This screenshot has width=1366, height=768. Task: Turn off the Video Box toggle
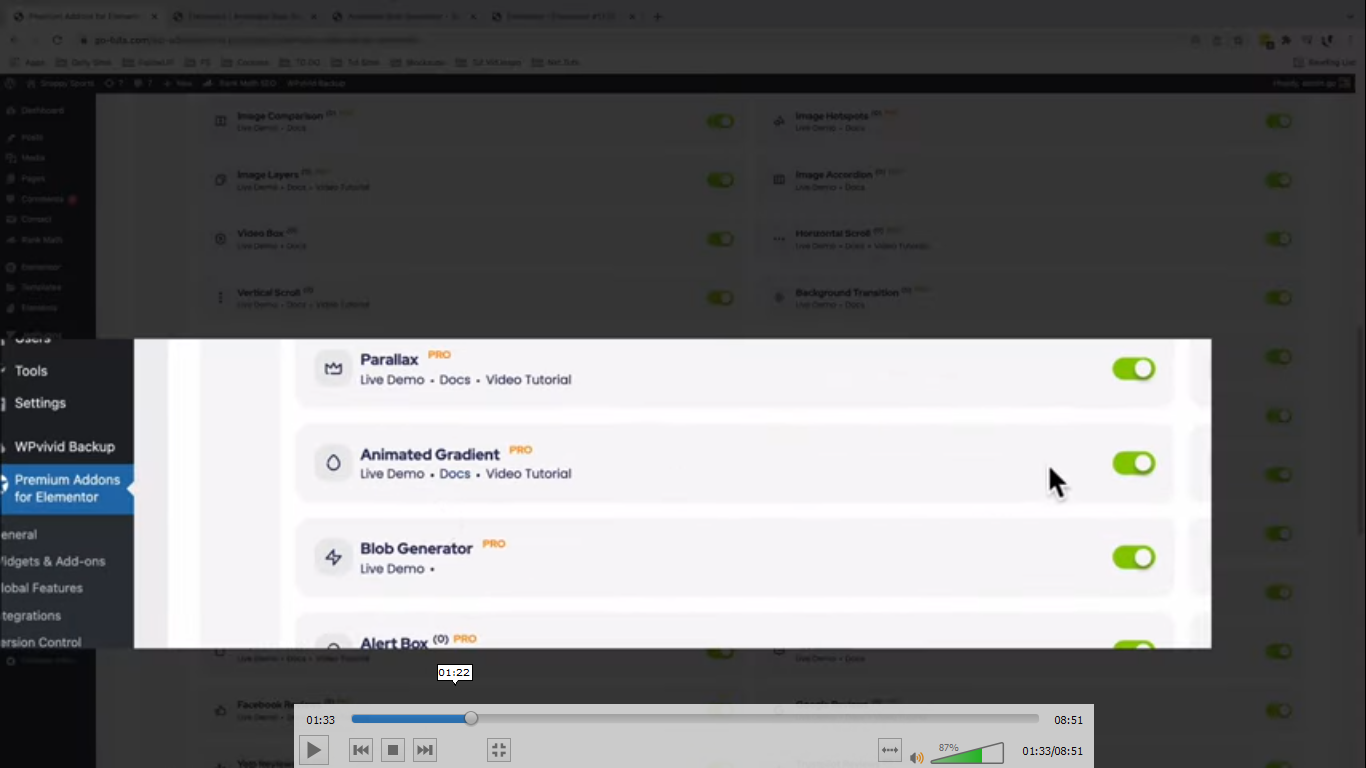(720, 239)
